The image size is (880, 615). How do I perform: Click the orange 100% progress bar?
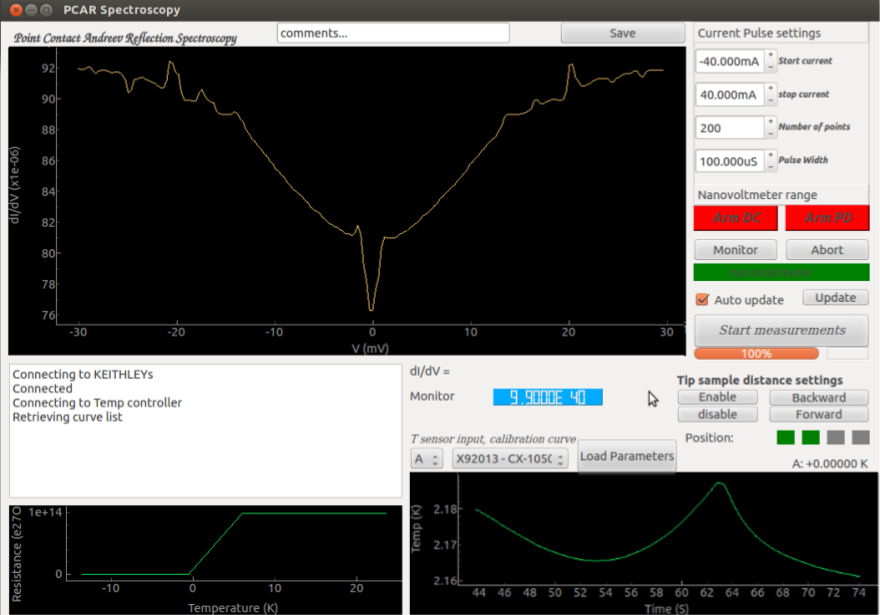(x=756, y=354)
